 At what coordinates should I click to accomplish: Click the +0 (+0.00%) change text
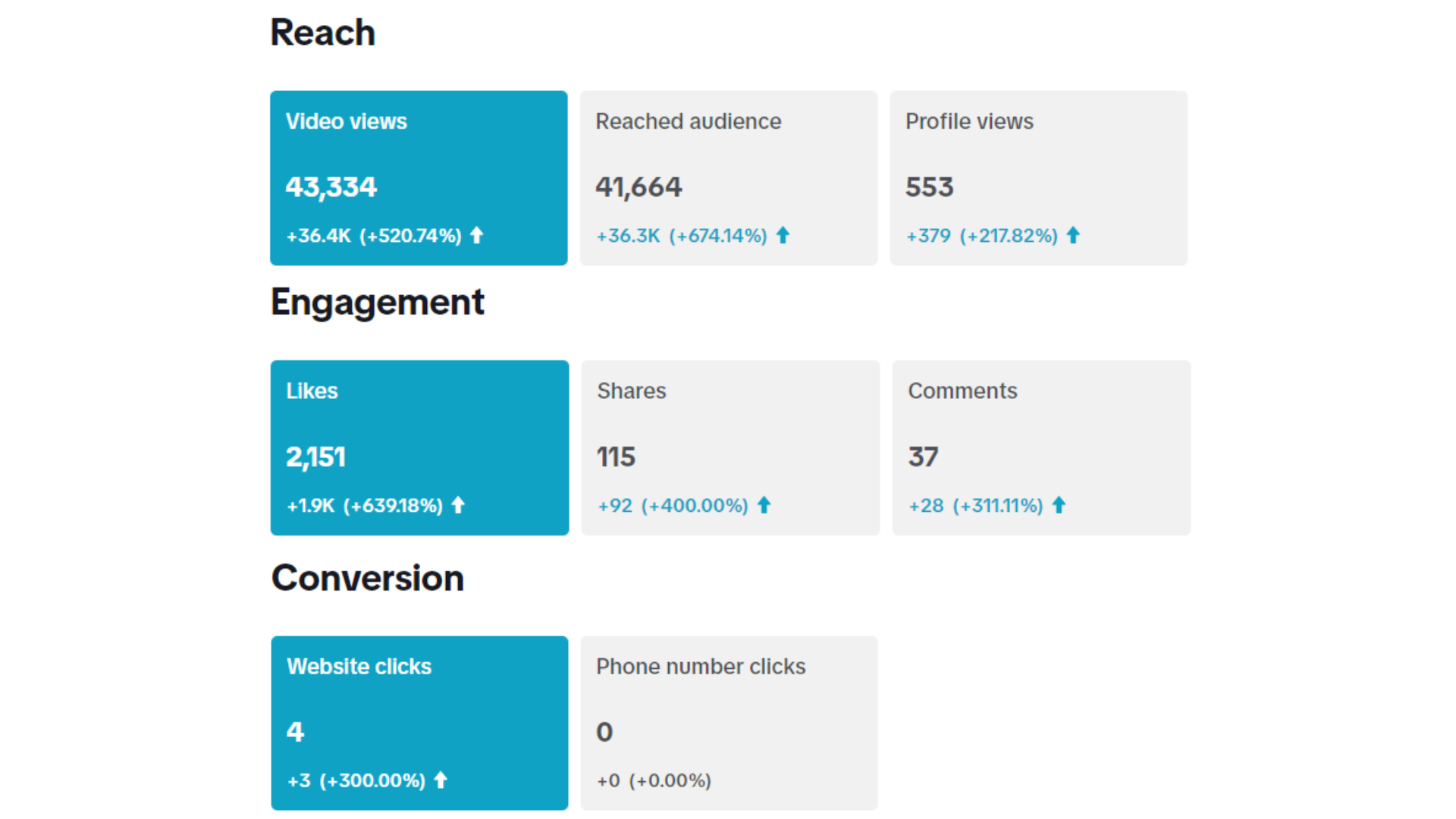tap(653, 780)
